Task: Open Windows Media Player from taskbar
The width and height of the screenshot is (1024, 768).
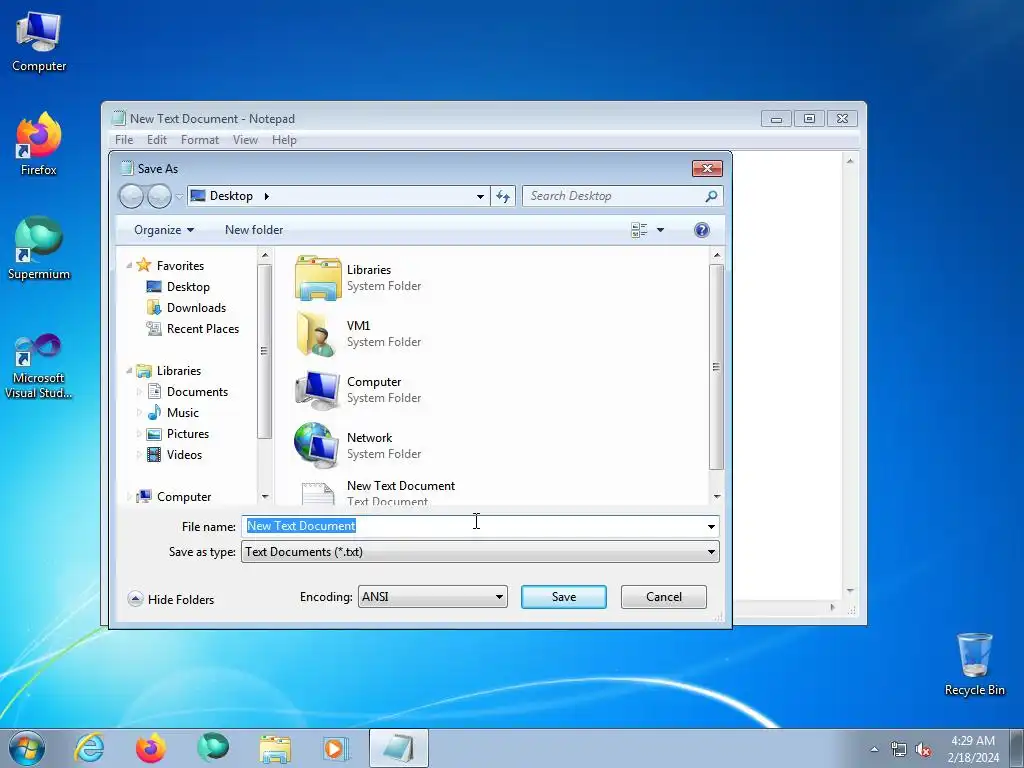Action: (x=336, y=748)
